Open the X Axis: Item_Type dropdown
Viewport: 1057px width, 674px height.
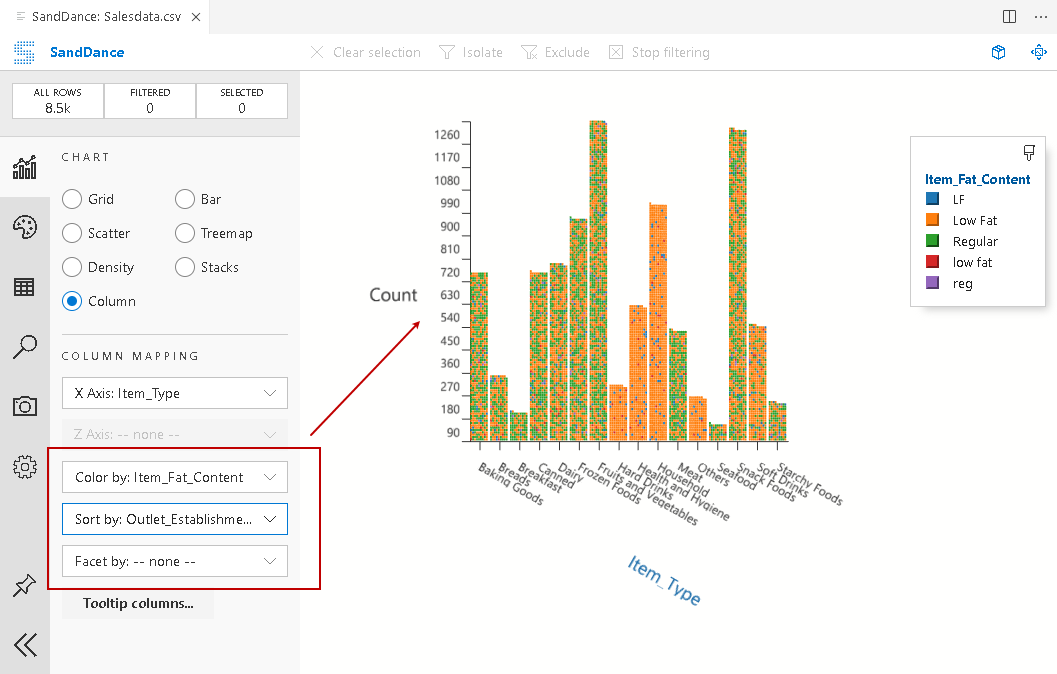175,393
